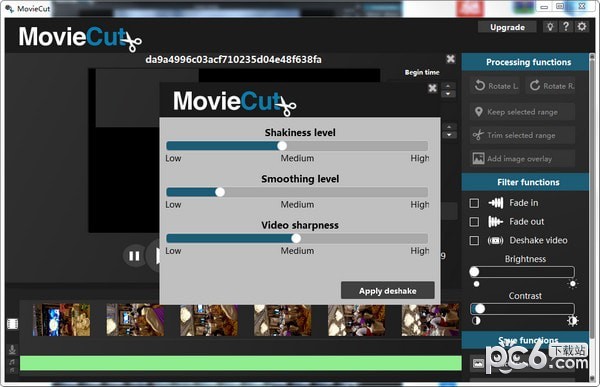Screen dimensions: 600x387
Task: Click Add image overlay
Action: [x=522, y=159]
